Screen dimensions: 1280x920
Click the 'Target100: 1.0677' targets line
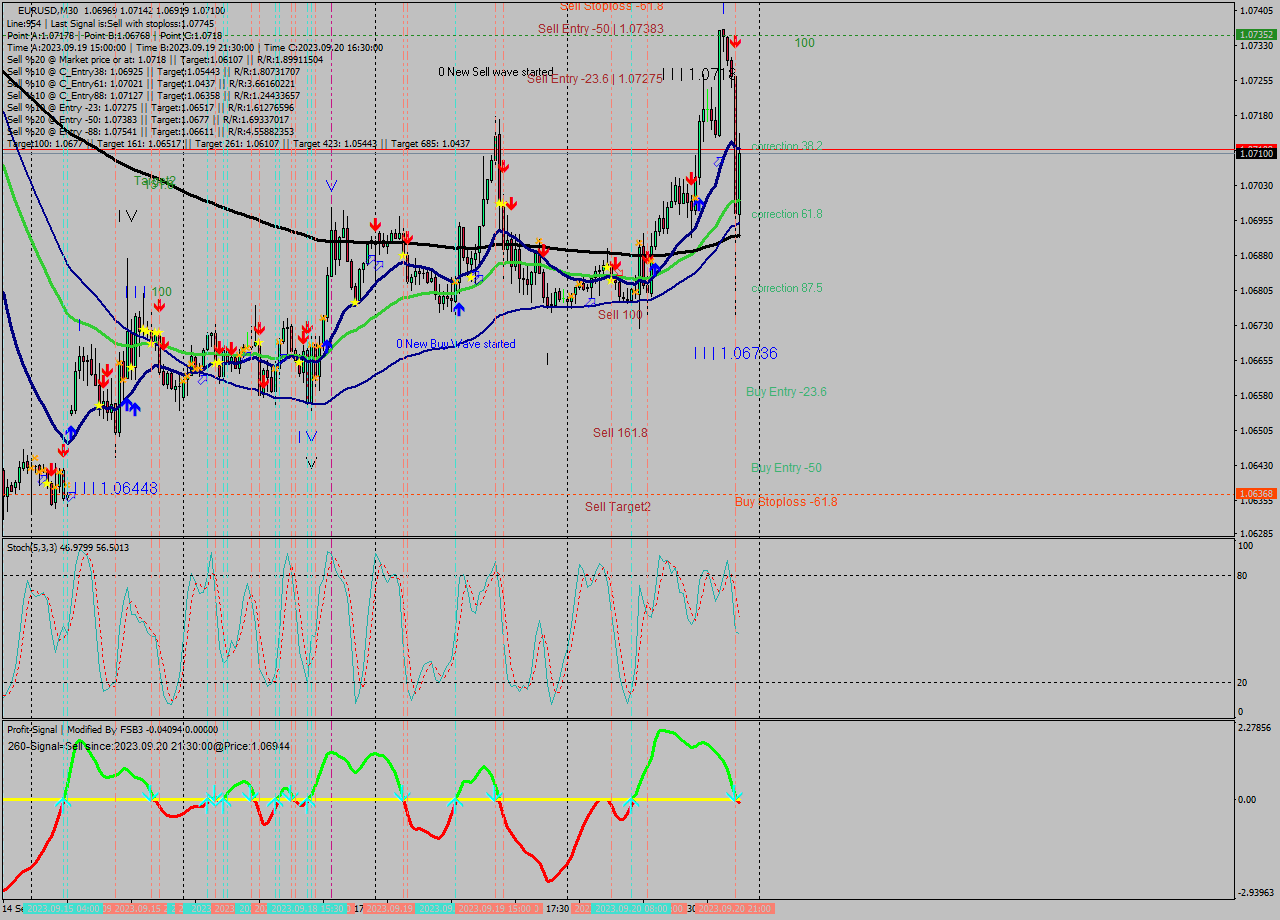[238, 144]
